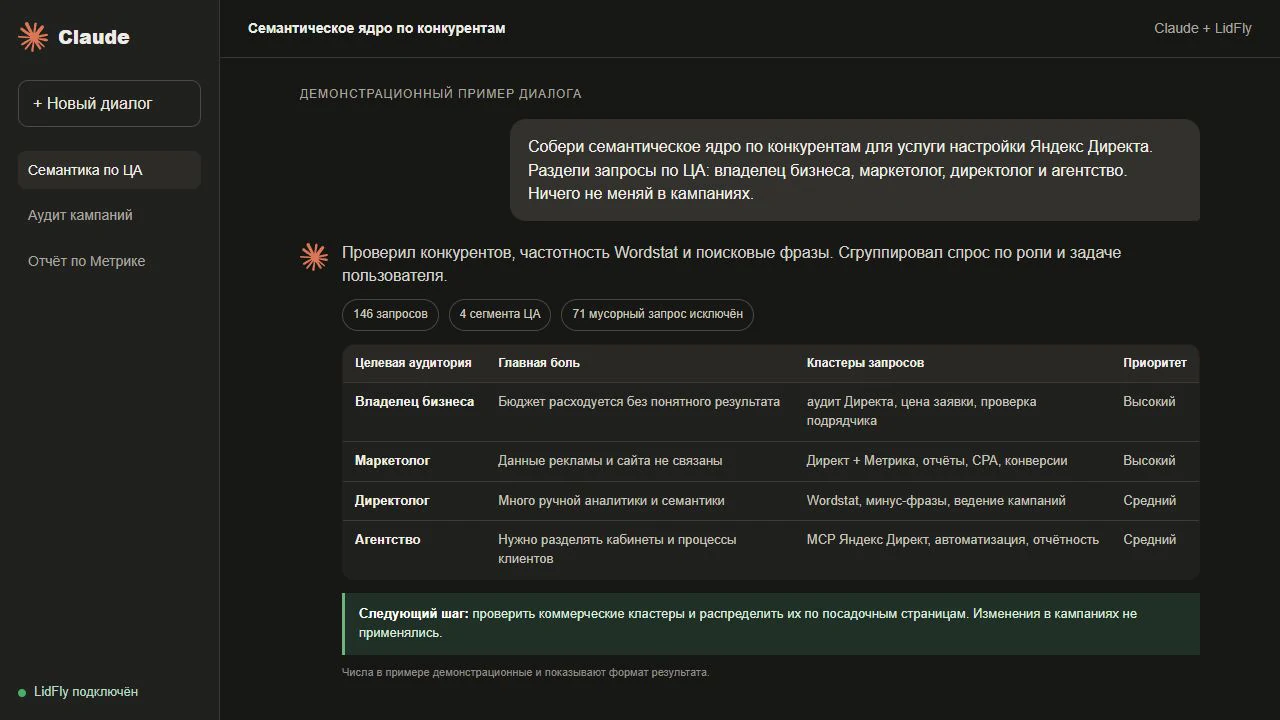
Task: Click Средний priority in Агентство row
Action: point(1150,539)
